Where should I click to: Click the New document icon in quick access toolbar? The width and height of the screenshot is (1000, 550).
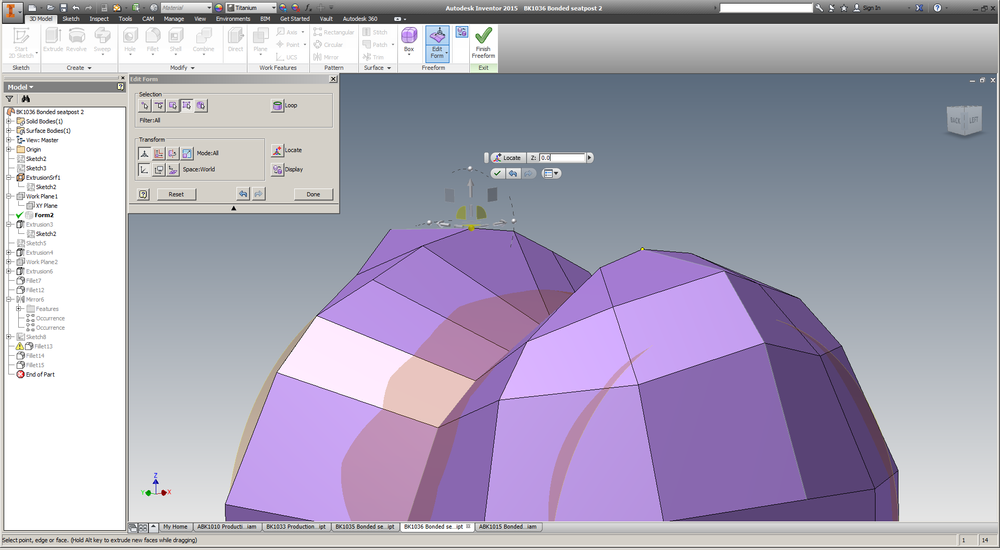coord(32,8)
